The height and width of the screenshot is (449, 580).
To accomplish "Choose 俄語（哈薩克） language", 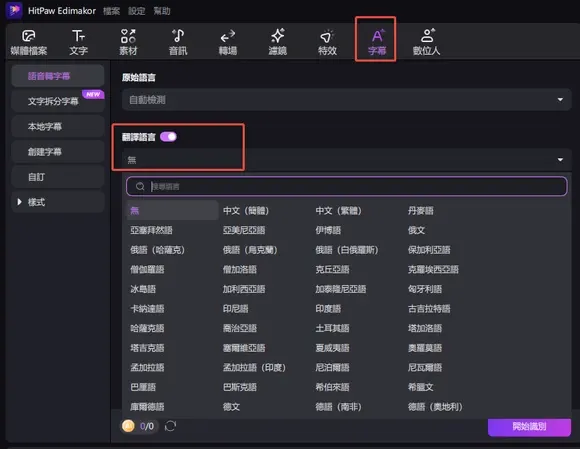I will 158,250.
